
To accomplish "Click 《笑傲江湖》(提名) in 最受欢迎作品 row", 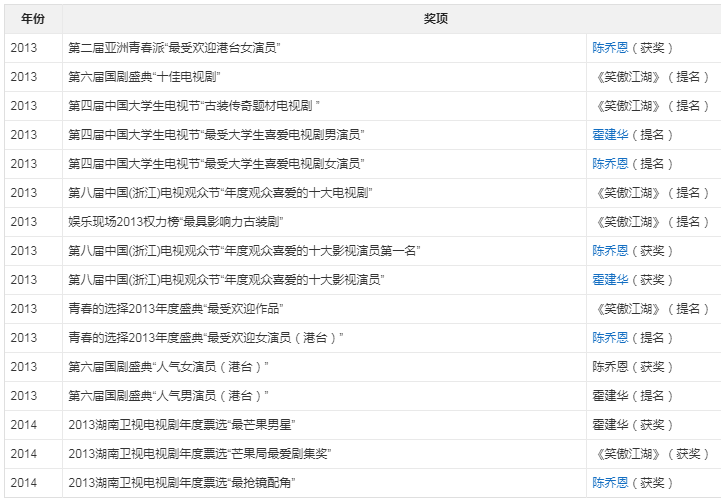I will click(652, 308).
